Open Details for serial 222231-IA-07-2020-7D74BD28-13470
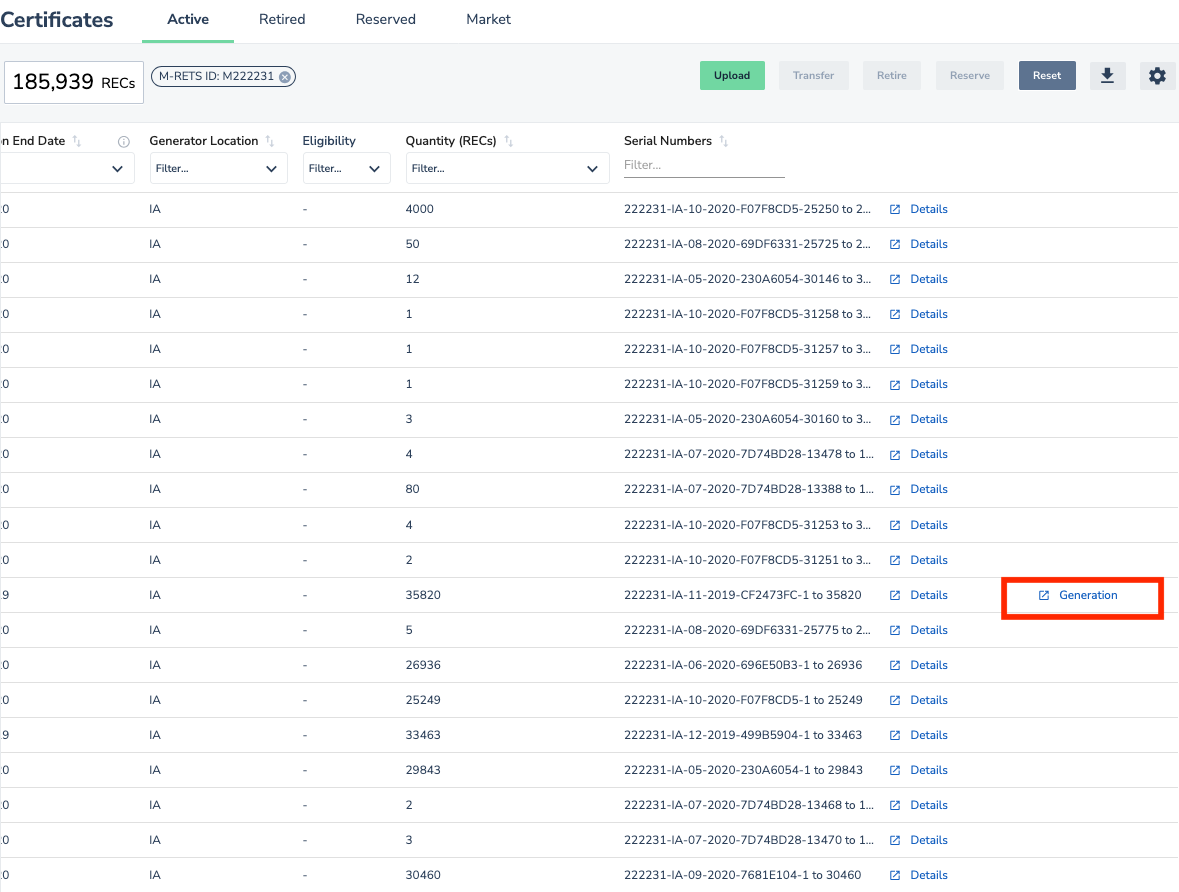Screen dimensions: 1179x892 click(929, 840)
